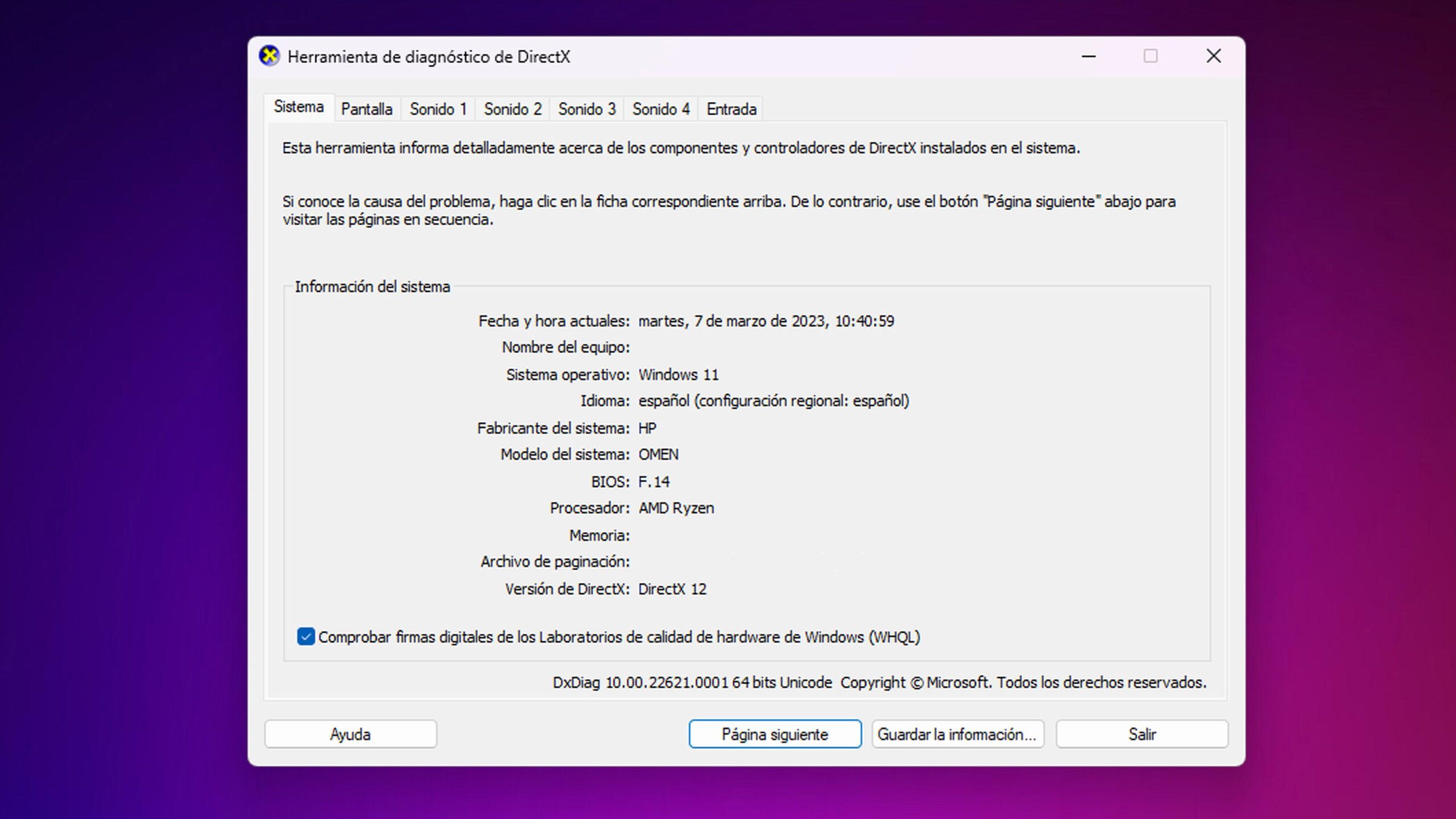This screenshot has height=819, width=1456.
Task: Close the DirectX diagnostic tool window
Action: coord(1214,56)
